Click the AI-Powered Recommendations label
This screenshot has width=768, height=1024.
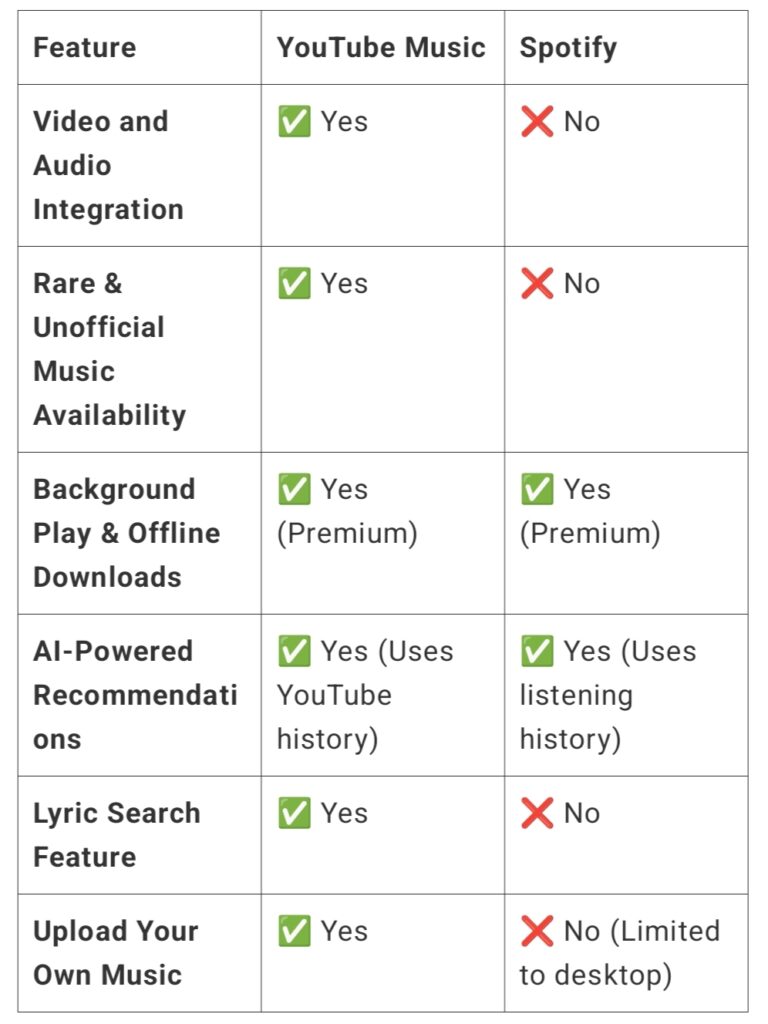(135, 696)
